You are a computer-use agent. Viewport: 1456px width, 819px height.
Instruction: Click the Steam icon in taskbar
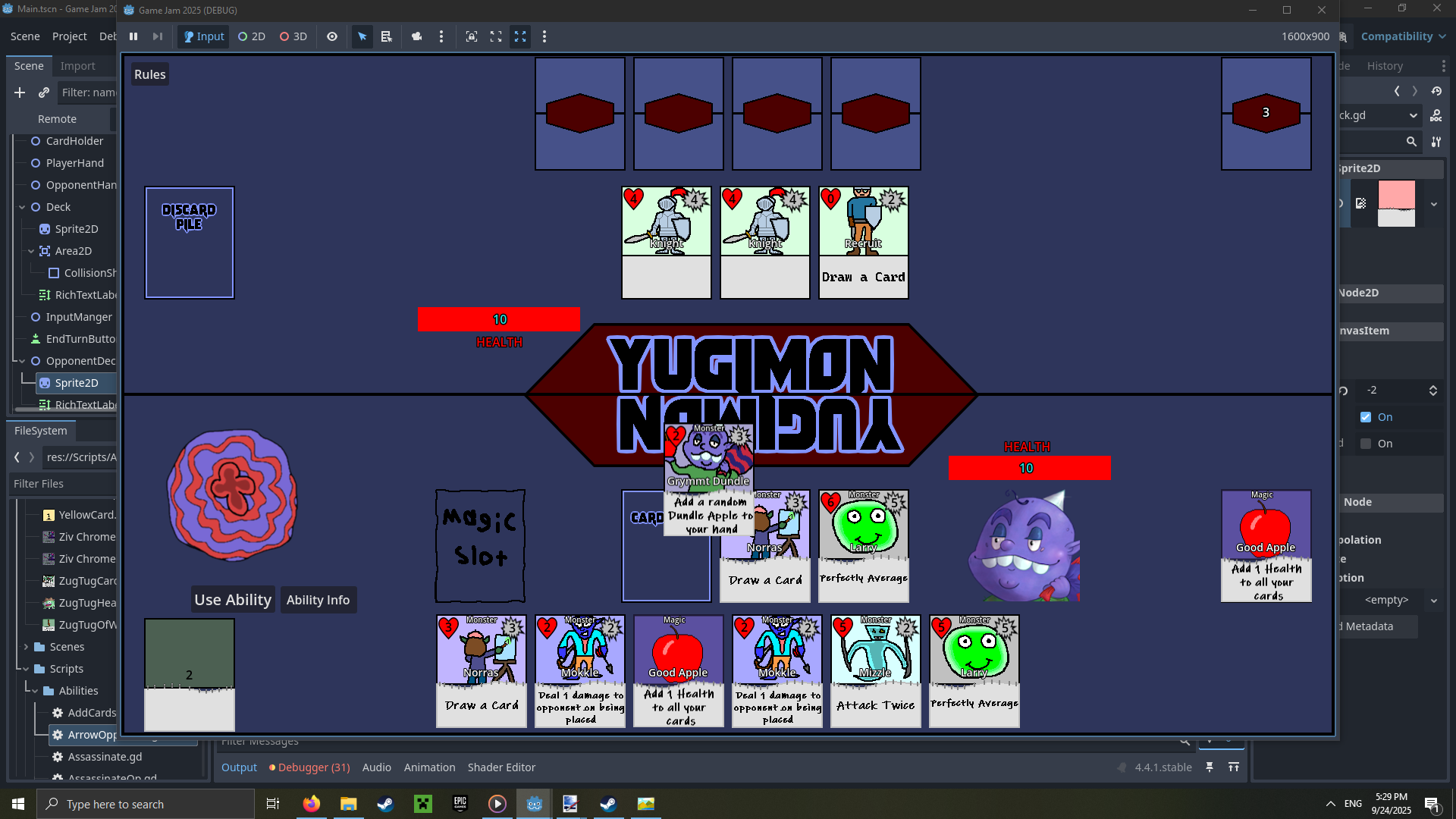(x=385, y=804)
